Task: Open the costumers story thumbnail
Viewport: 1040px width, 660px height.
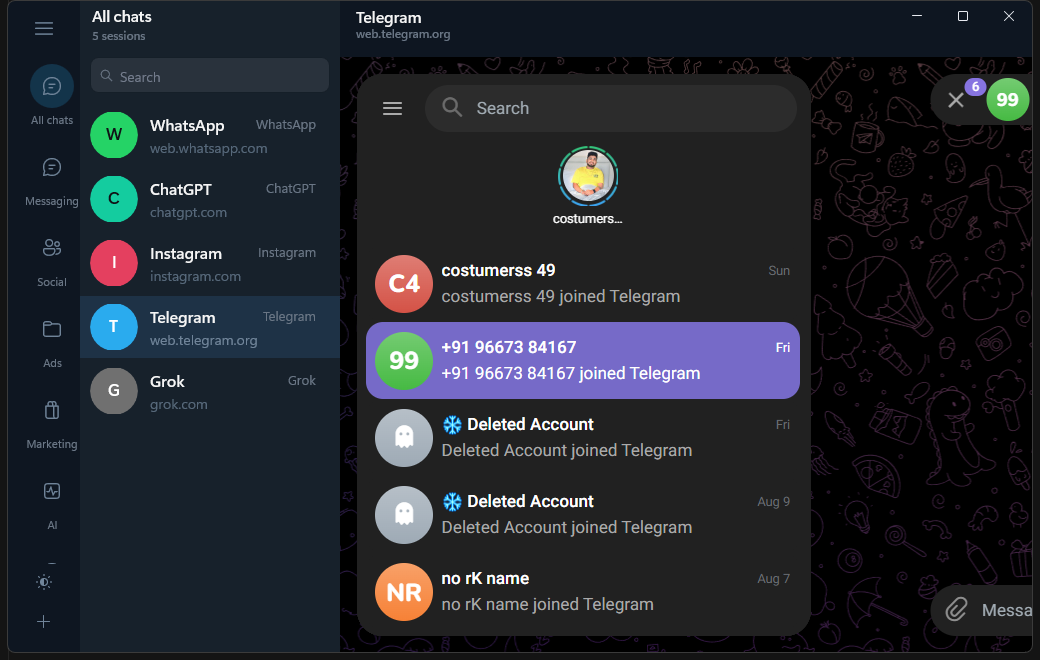Action: tap(588, 176)
